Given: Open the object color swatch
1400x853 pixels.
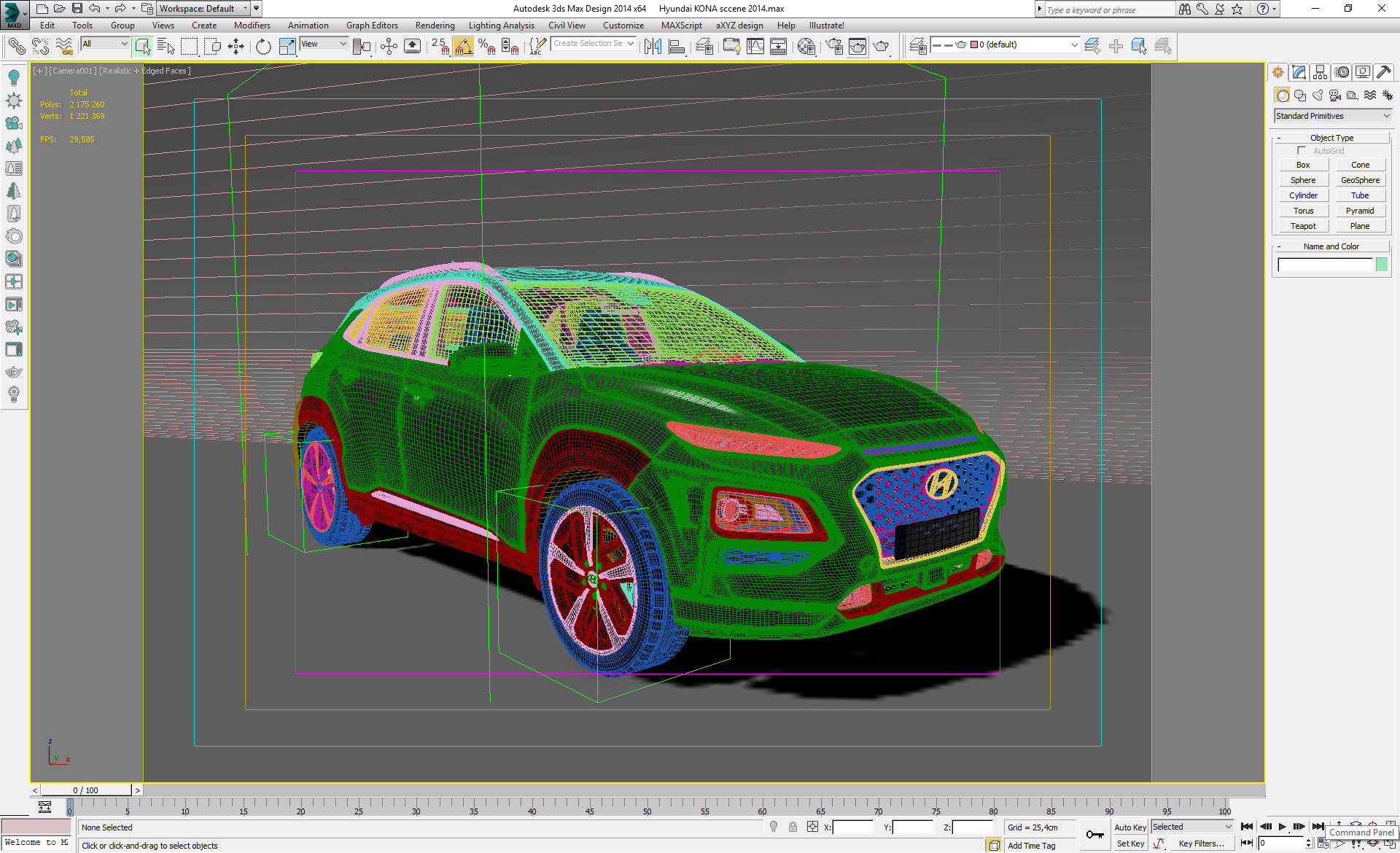Looking at the screenshot, I should [1381, 265].
